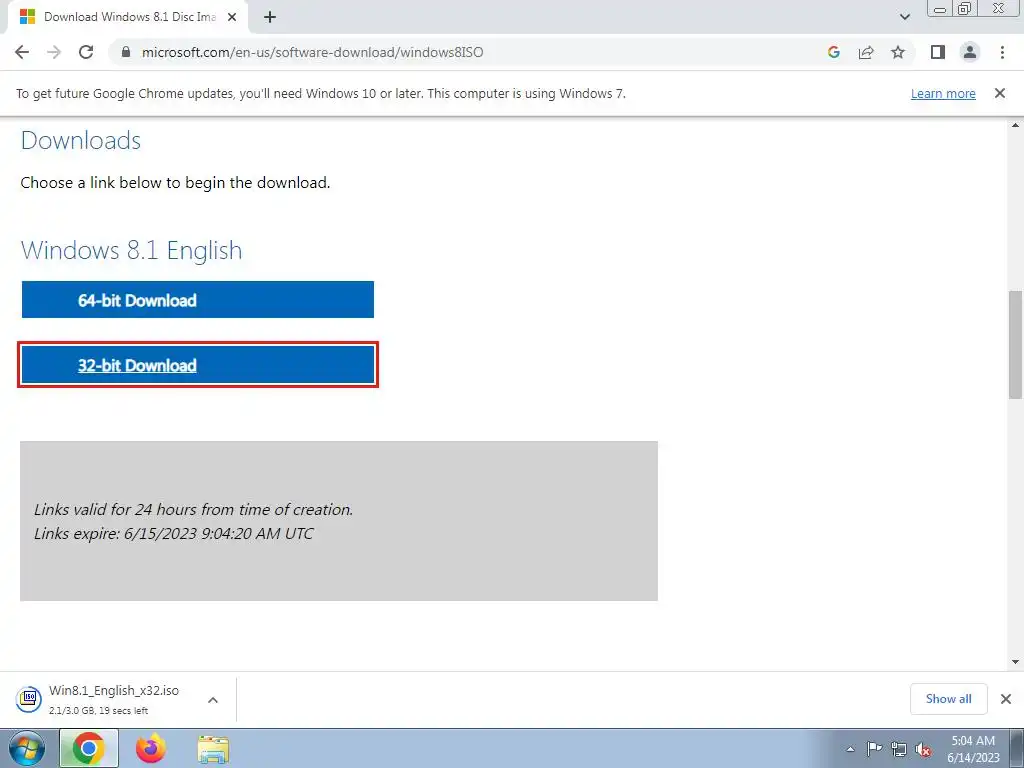1024x768 pixels.
Task: Open a new tab with plus button
Action: pos(270,18)
